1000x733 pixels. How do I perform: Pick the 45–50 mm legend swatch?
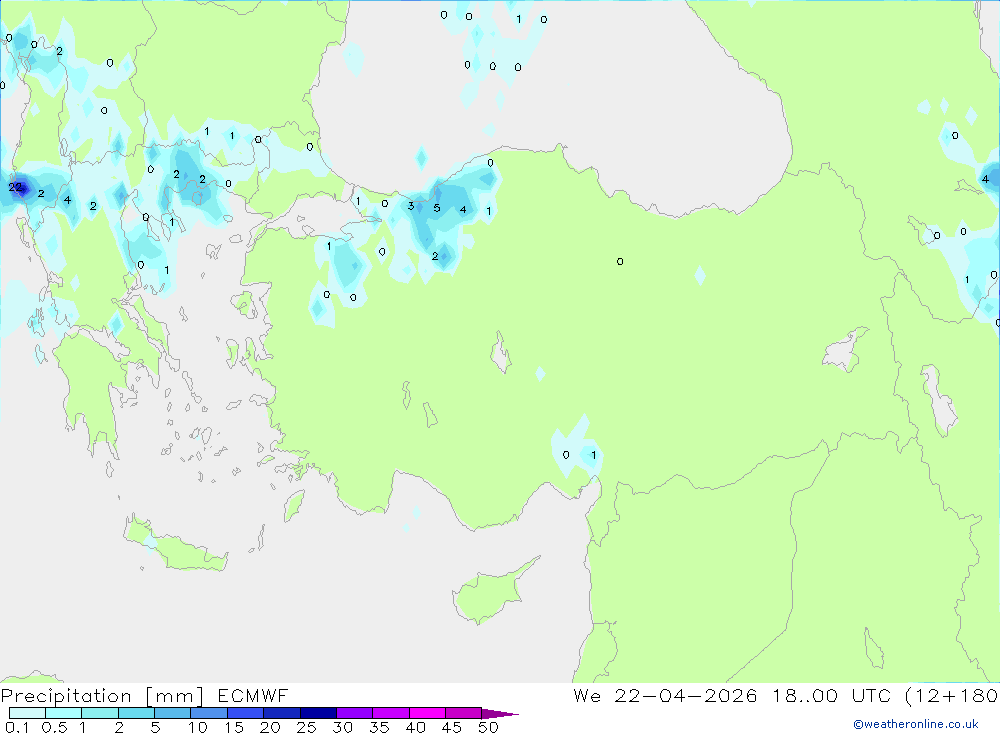pyautogui.click(x=463, y=713)
